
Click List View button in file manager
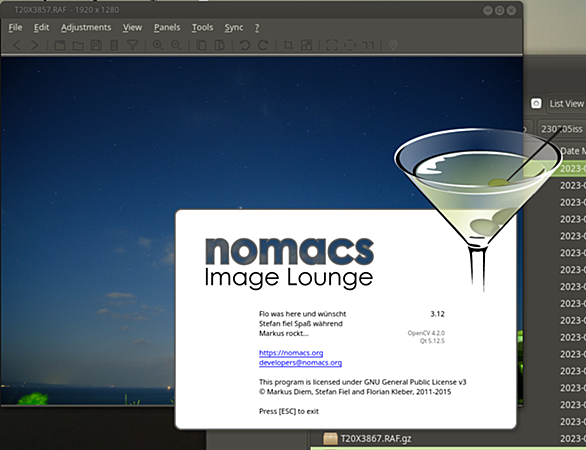566,104
